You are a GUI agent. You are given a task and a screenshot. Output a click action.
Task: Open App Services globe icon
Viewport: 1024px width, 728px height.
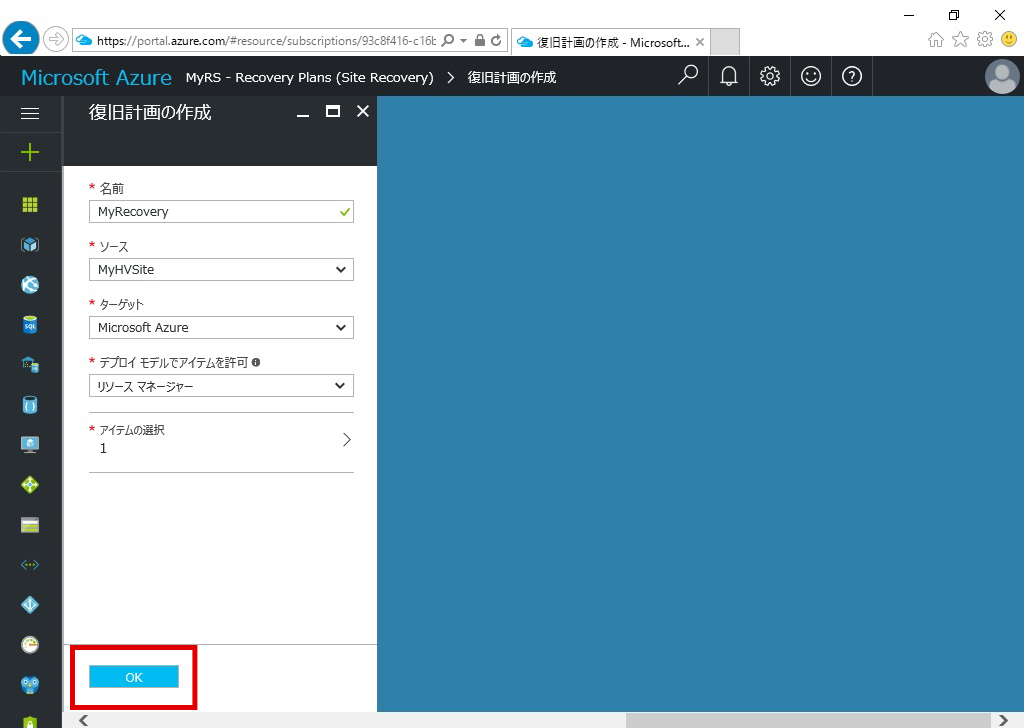[30, 285]
